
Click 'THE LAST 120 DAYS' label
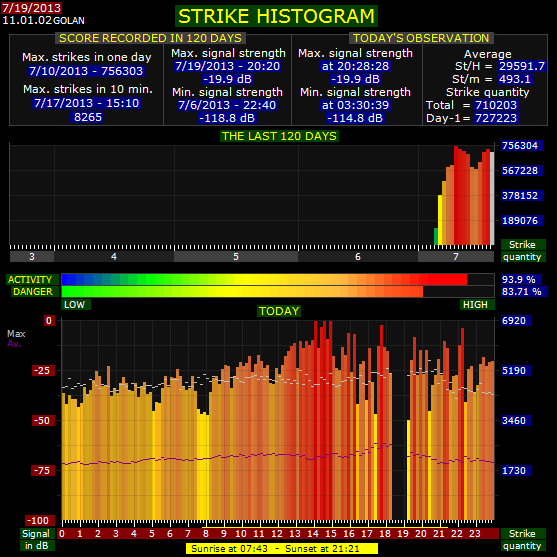(279, 136)
